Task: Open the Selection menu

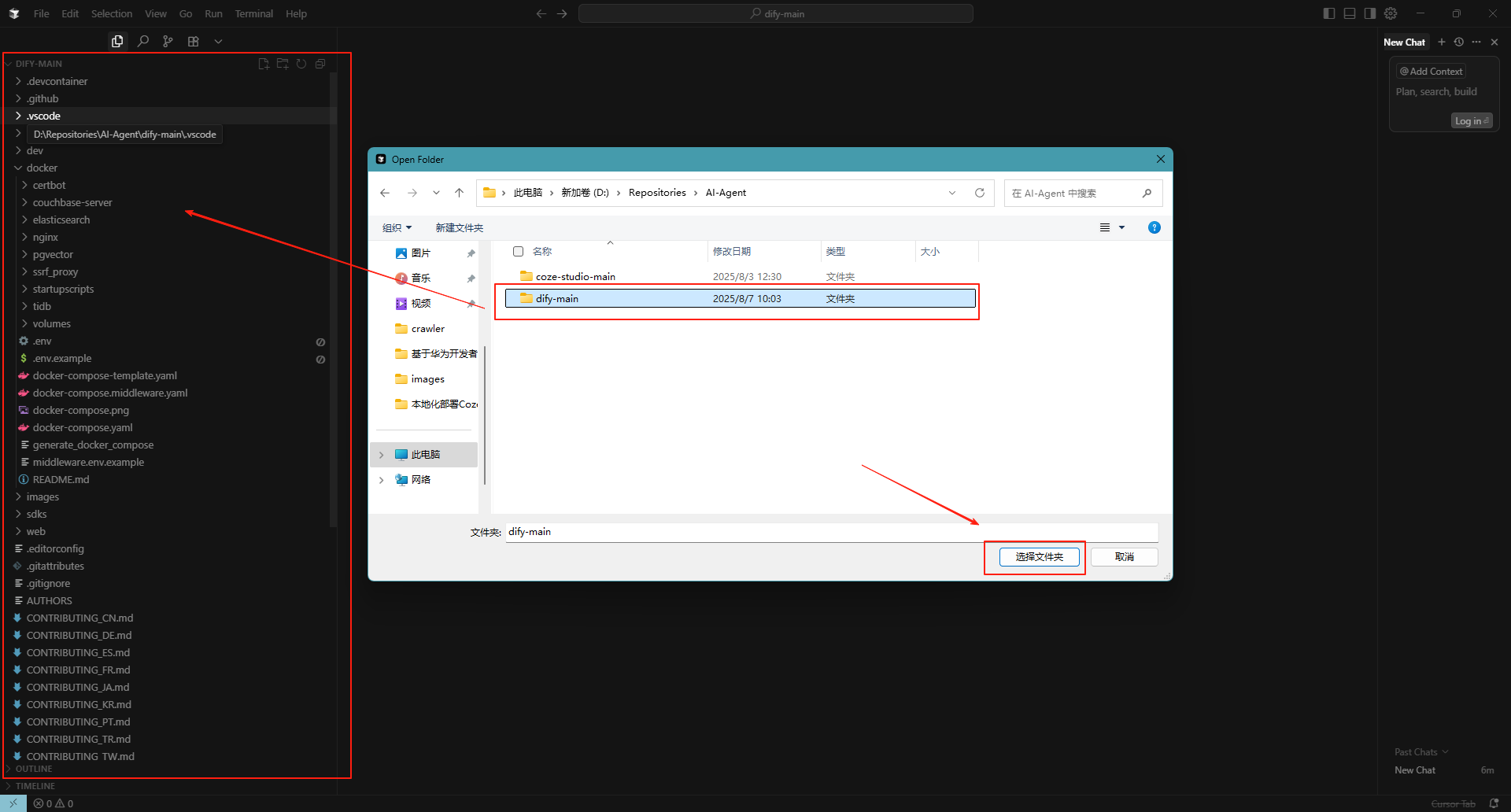Action: (112, 13)
